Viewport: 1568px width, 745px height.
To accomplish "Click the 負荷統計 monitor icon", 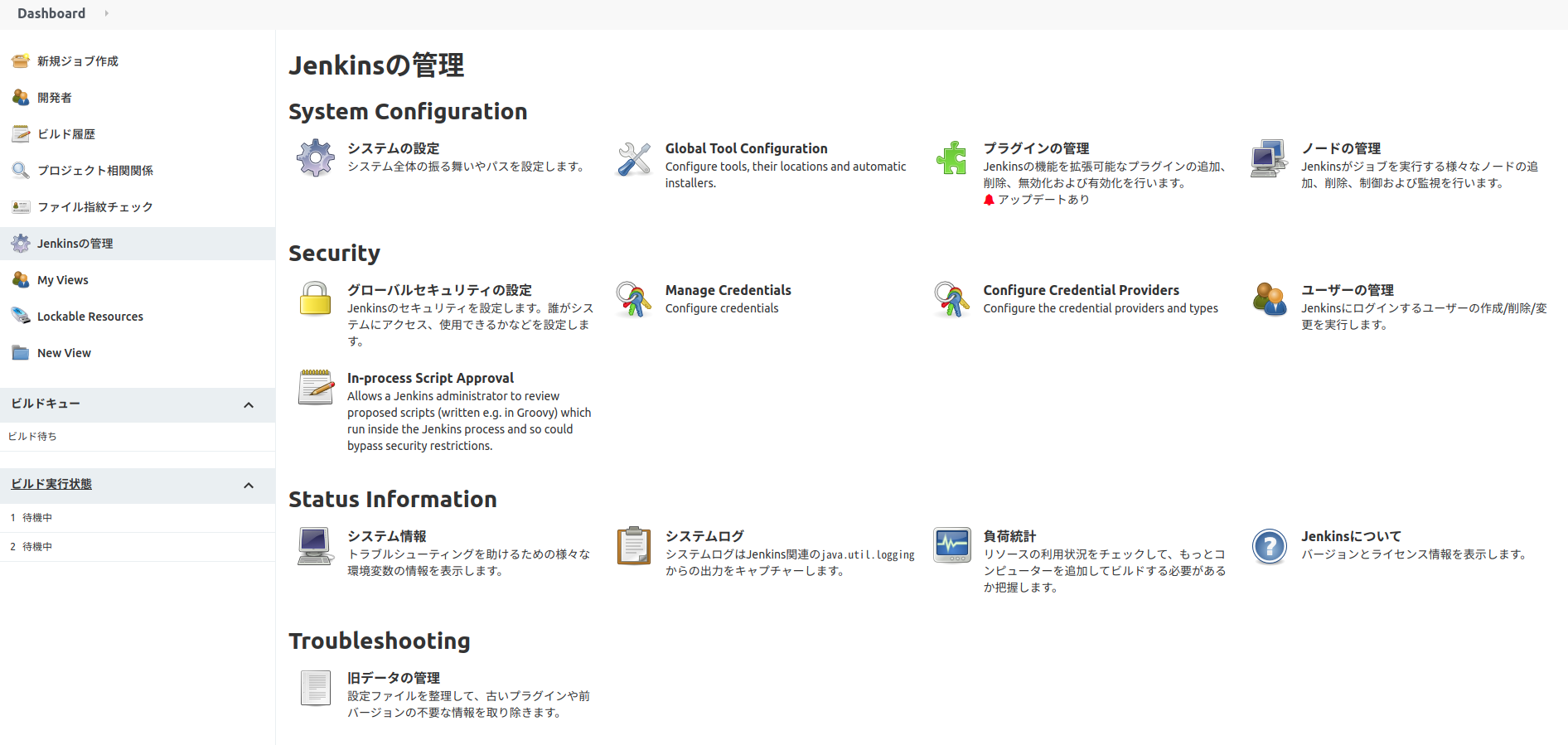I will [x=952, y=546].
